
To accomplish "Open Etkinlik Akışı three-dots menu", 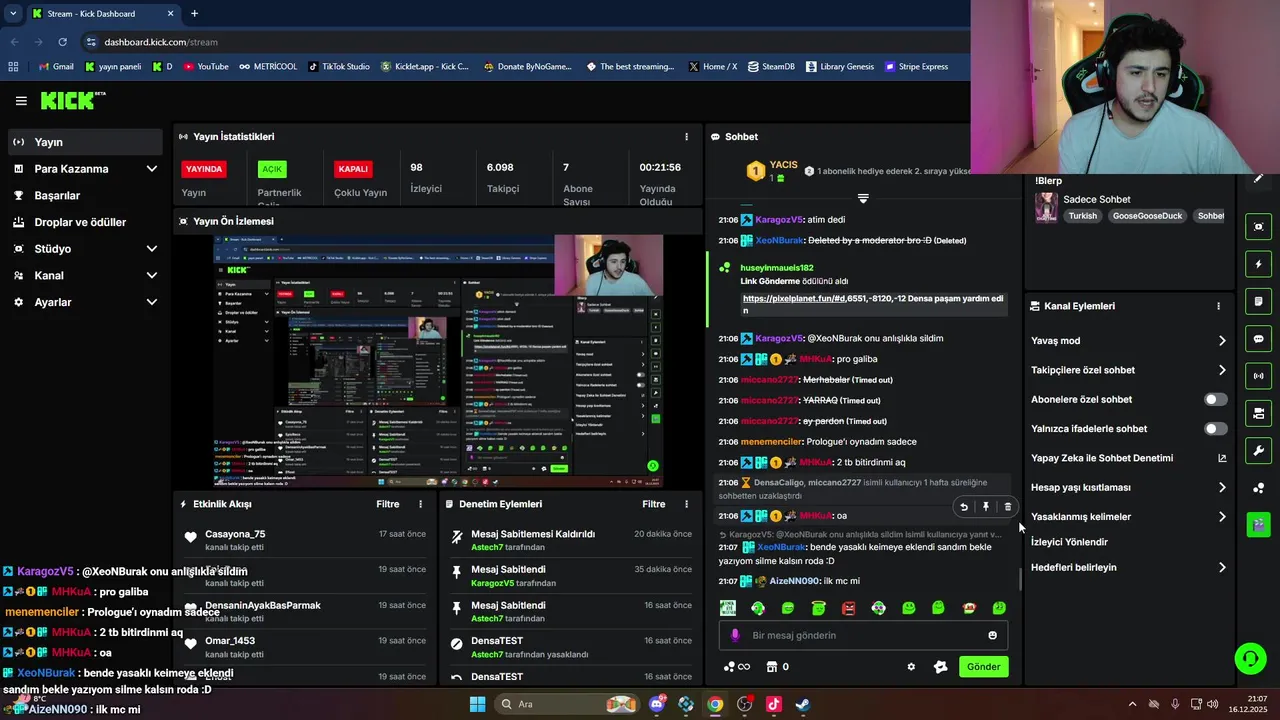I will [420, 504].
